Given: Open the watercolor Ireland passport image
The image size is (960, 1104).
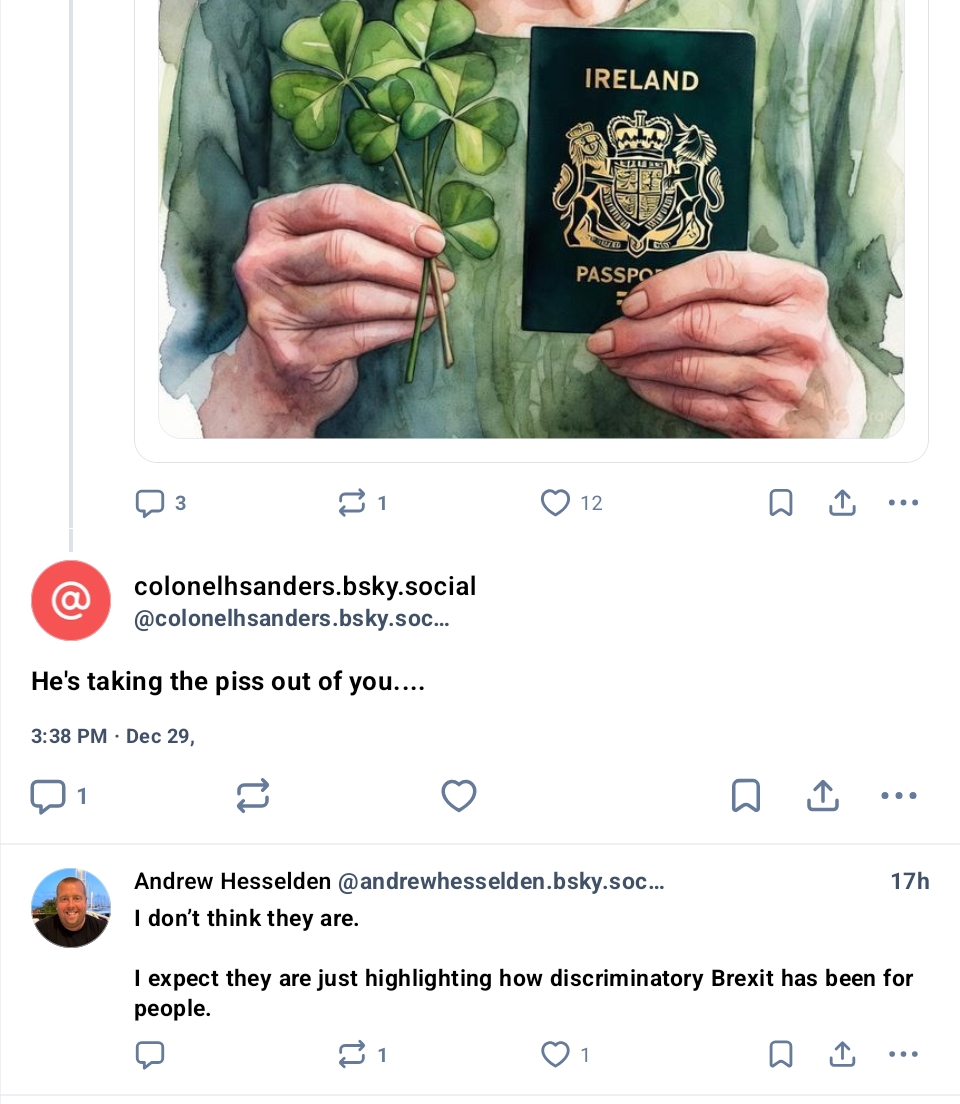Looking at the screenshot, I should coord(531,220).
